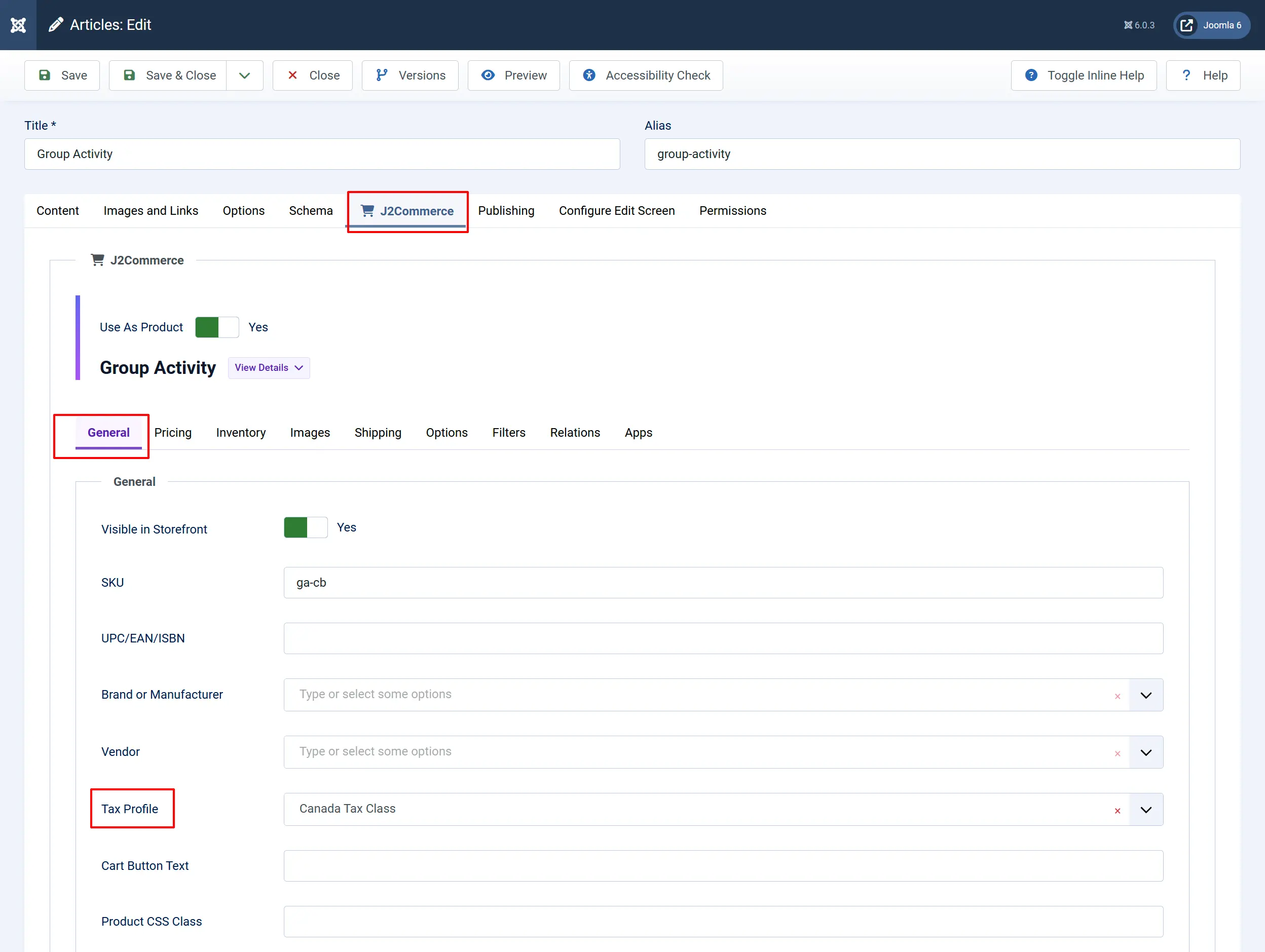Screen dimensions: 1265x952
Task: Click the Product CSS Class field
Action: point(723,922)
